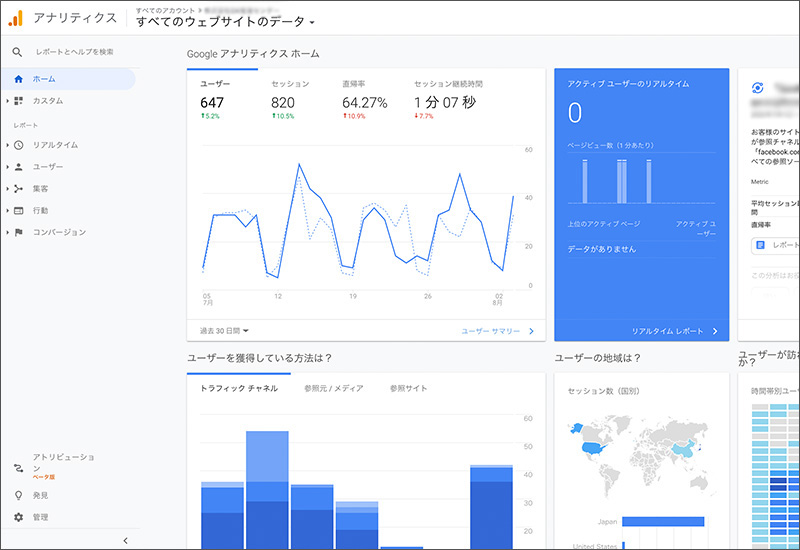Click the レポート section label in sidebar
This screenshot has width=800, height=550.
pos(26,125)
